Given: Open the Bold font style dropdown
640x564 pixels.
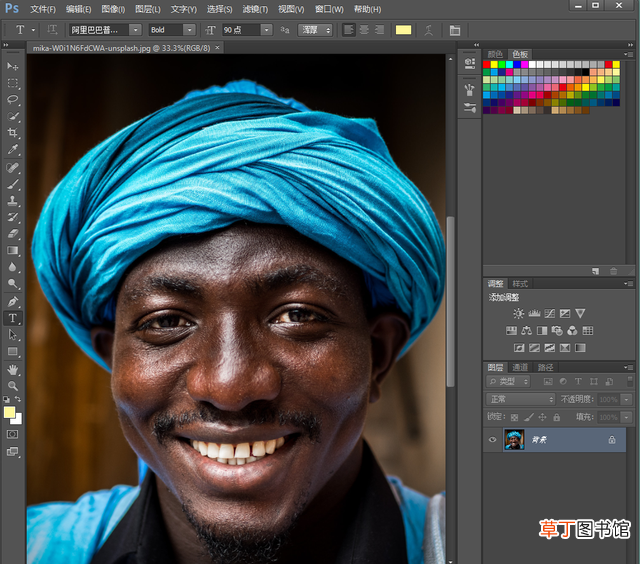Looking at the screenshot, I should 171,30.
